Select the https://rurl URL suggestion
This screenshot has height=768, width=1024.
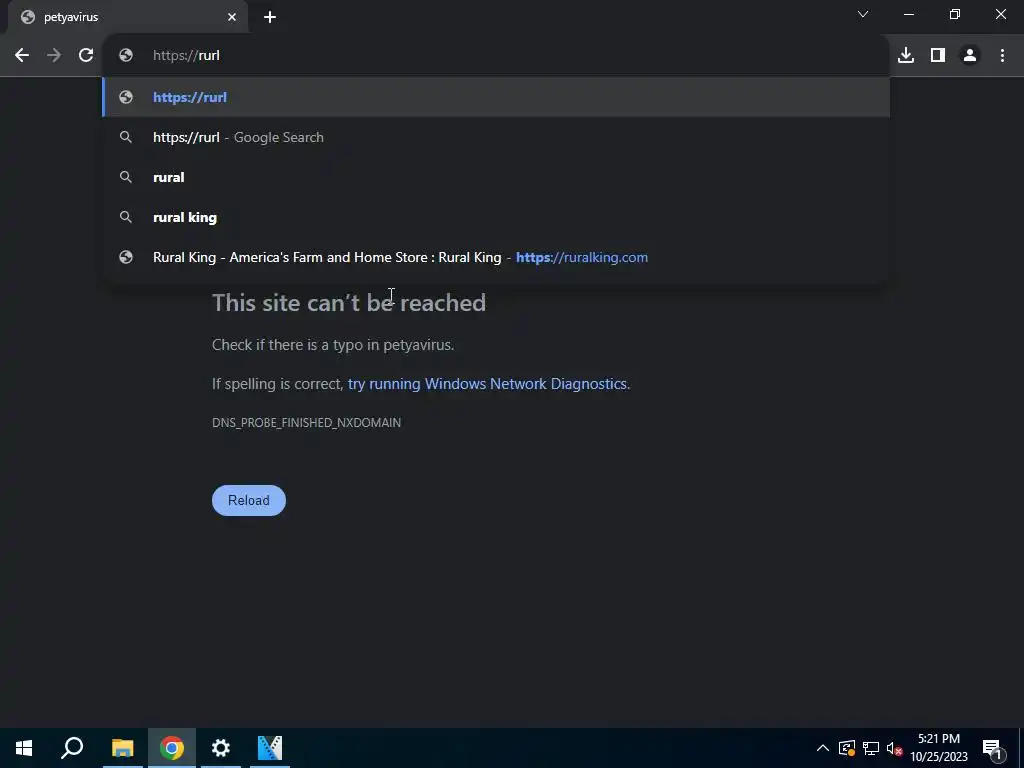tap(496, 97)
